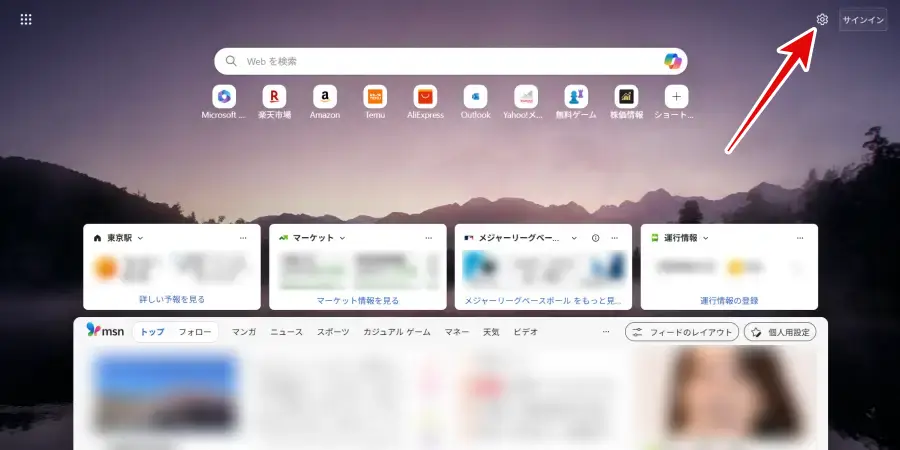Open the 天気 category
The height and width of the screenshot is (450, 900).
(491, 332)
